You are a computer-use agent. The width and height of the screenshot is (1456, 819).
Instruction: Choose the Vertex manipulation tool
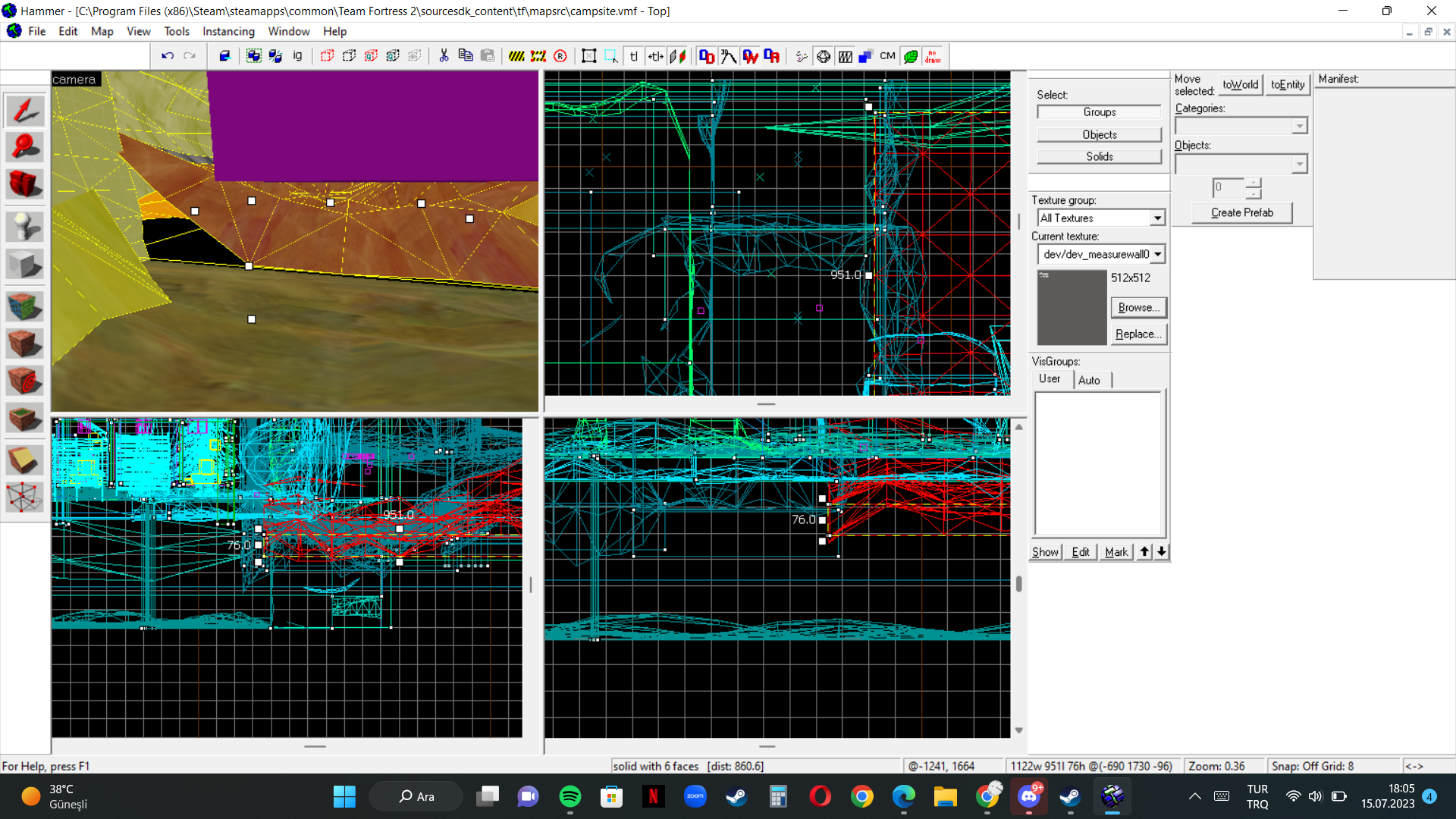point(24,497)
